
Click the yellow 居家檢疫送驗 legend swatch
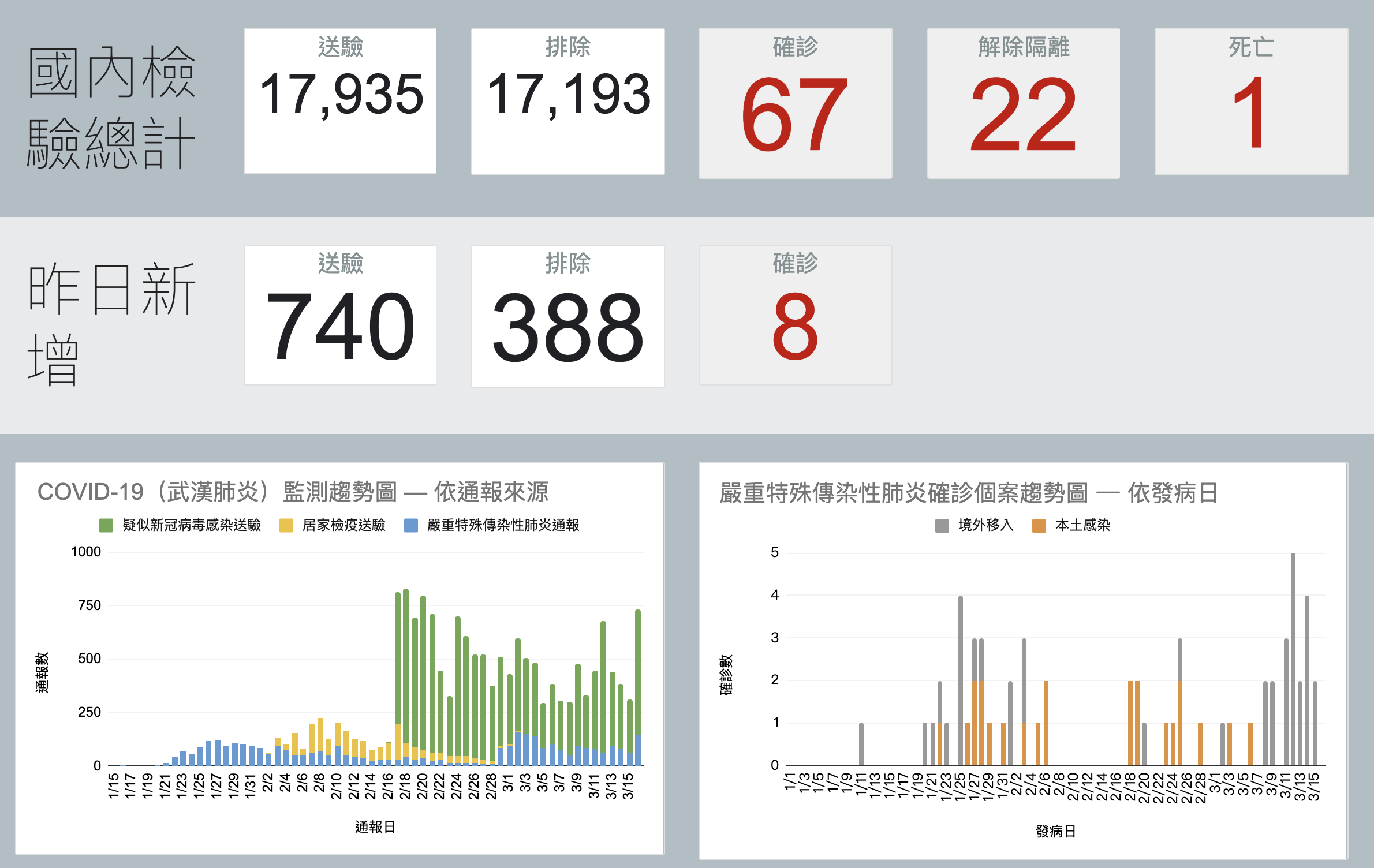point(286,525)
